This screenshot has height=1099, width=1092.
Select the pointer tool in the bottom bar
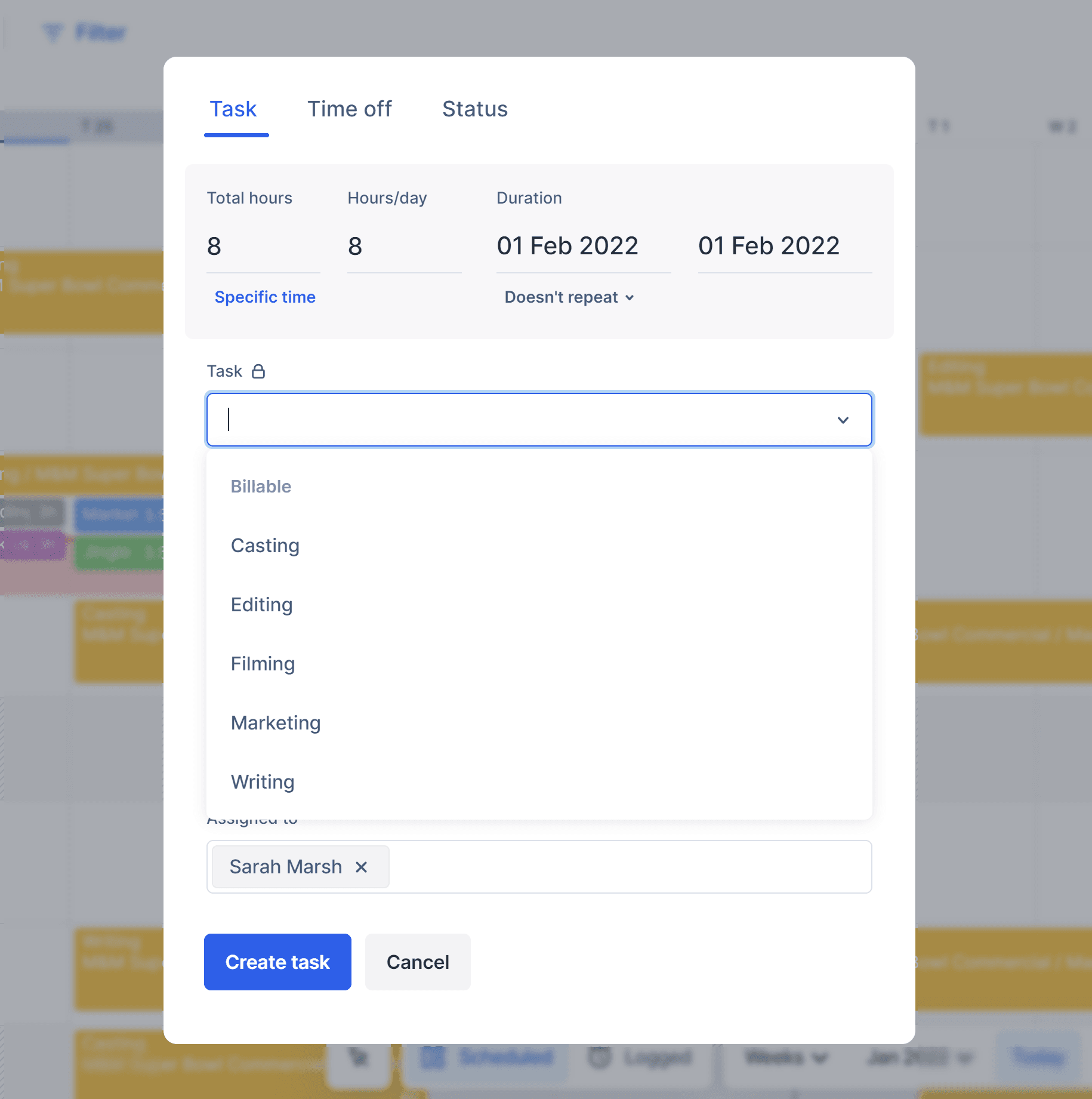click(358, 1057)
